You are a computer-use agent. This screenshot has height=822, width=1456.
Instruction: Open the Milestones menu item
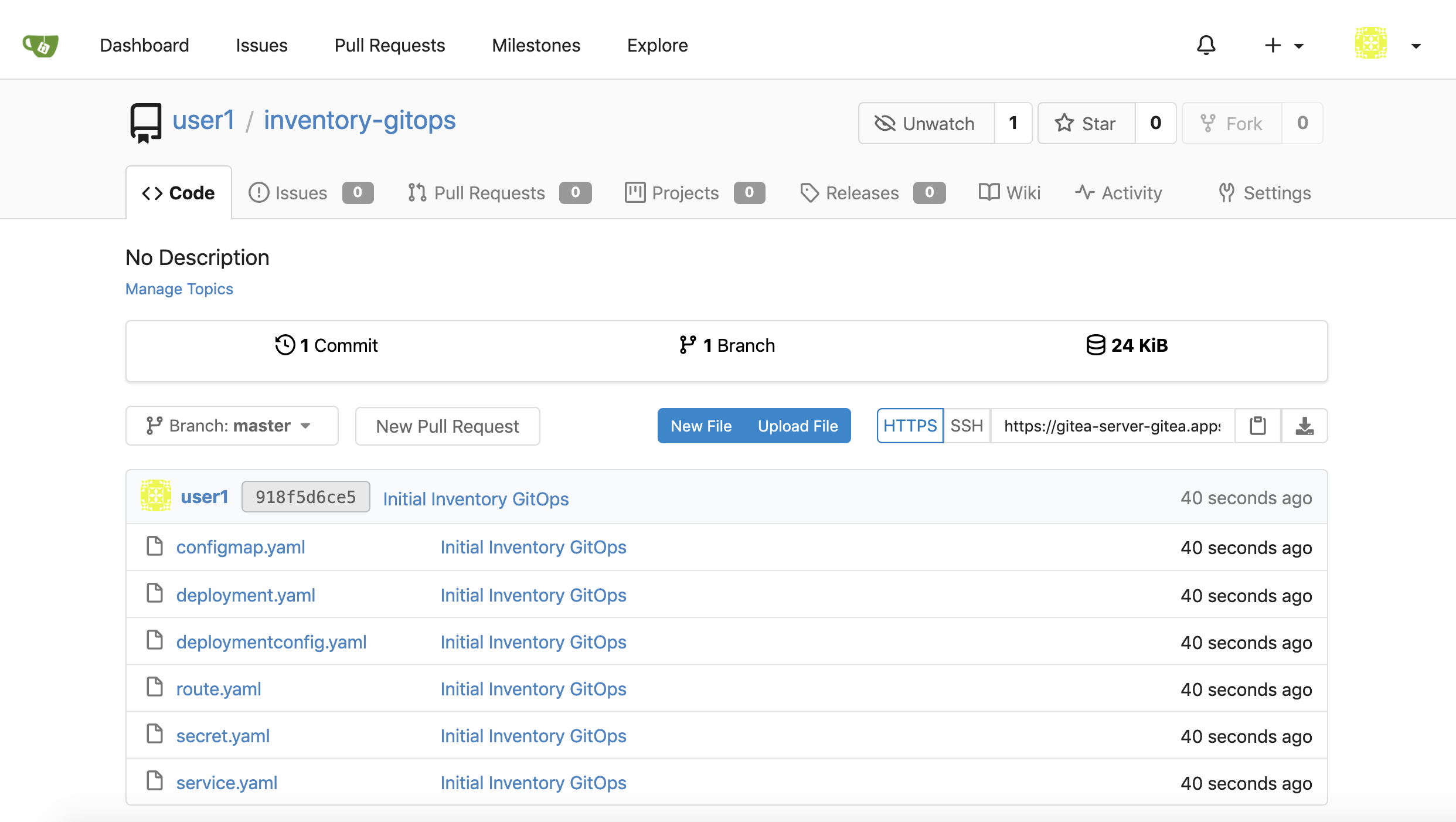535,45
